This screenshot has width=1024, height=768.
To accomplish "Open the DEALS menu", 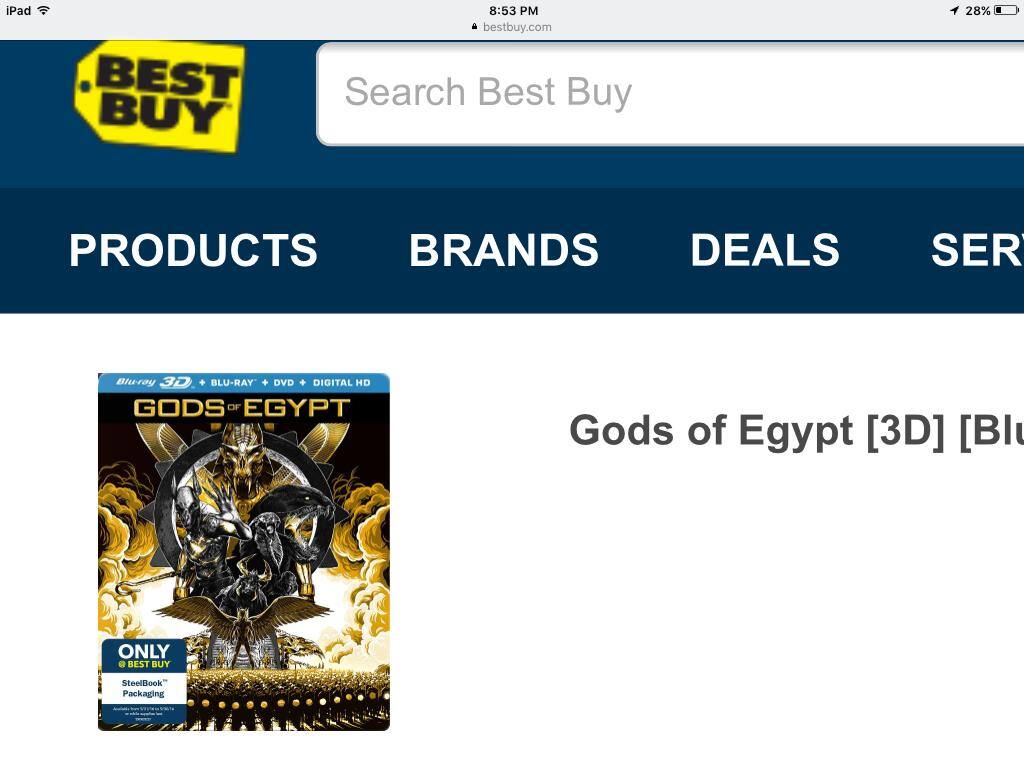I will [765, 250].
